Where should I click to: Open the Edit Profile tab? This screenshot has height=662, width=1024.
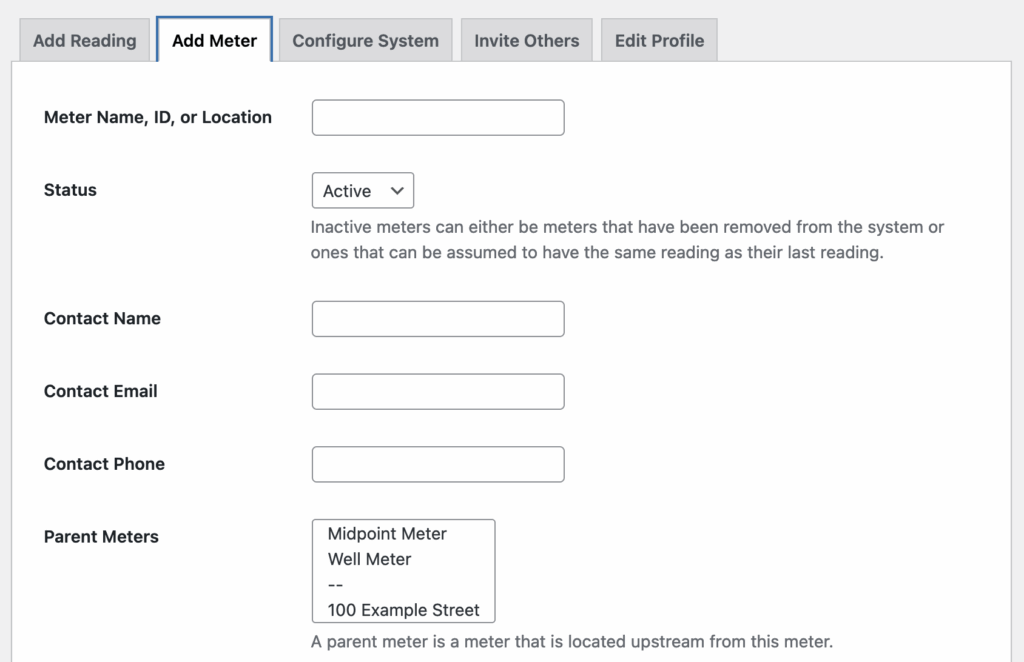pos(659,41)
